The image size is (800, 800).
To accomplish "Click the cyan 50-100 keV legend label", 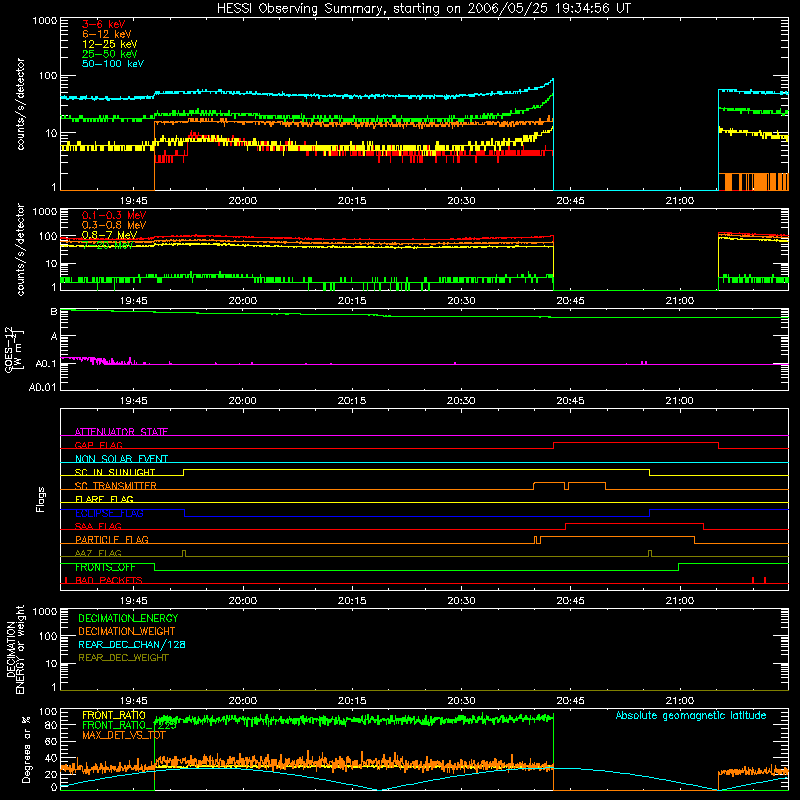I will (x=113, y=64).
